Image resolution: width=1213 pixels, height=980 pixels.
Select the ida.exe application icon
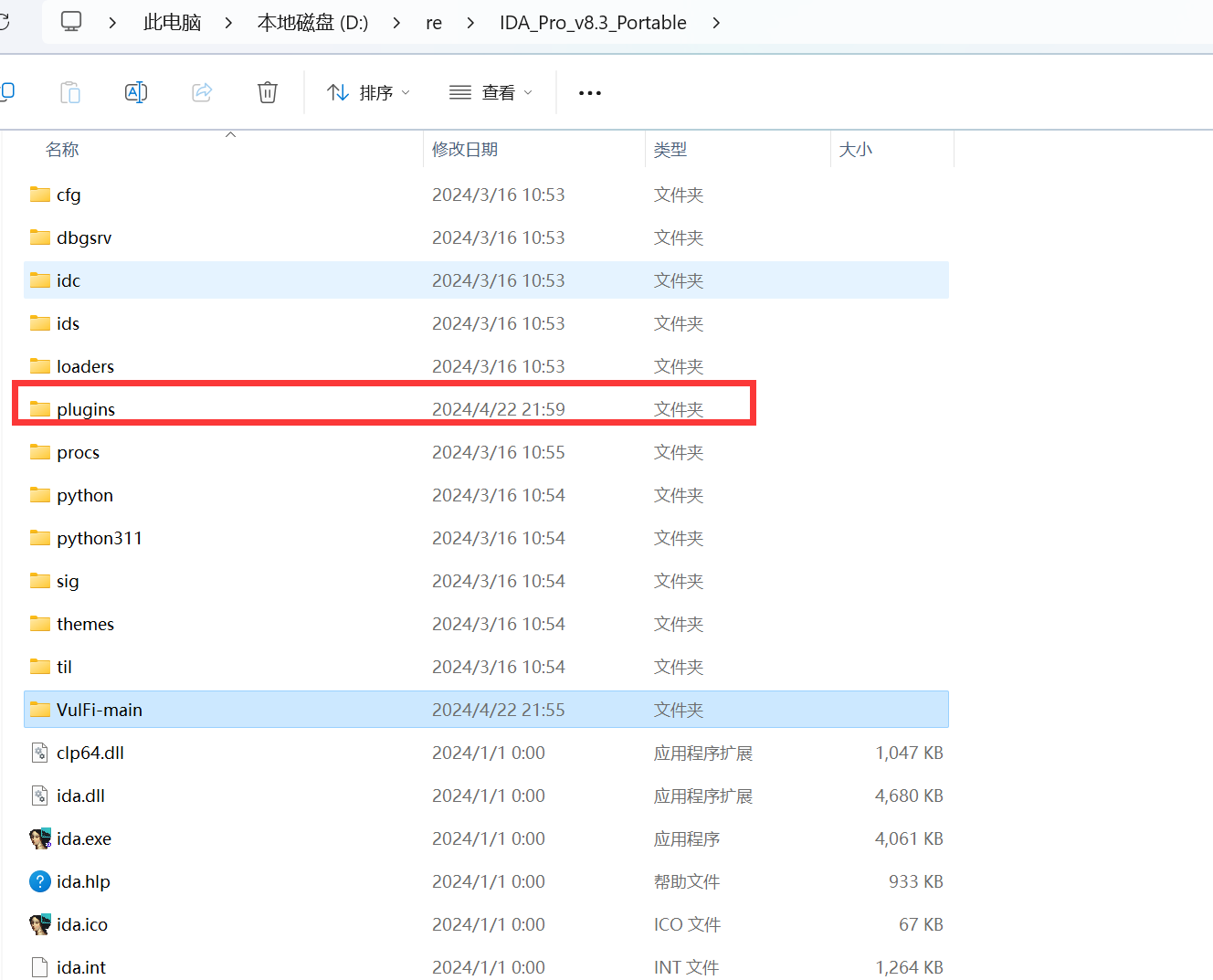click(x=40, y=838)
